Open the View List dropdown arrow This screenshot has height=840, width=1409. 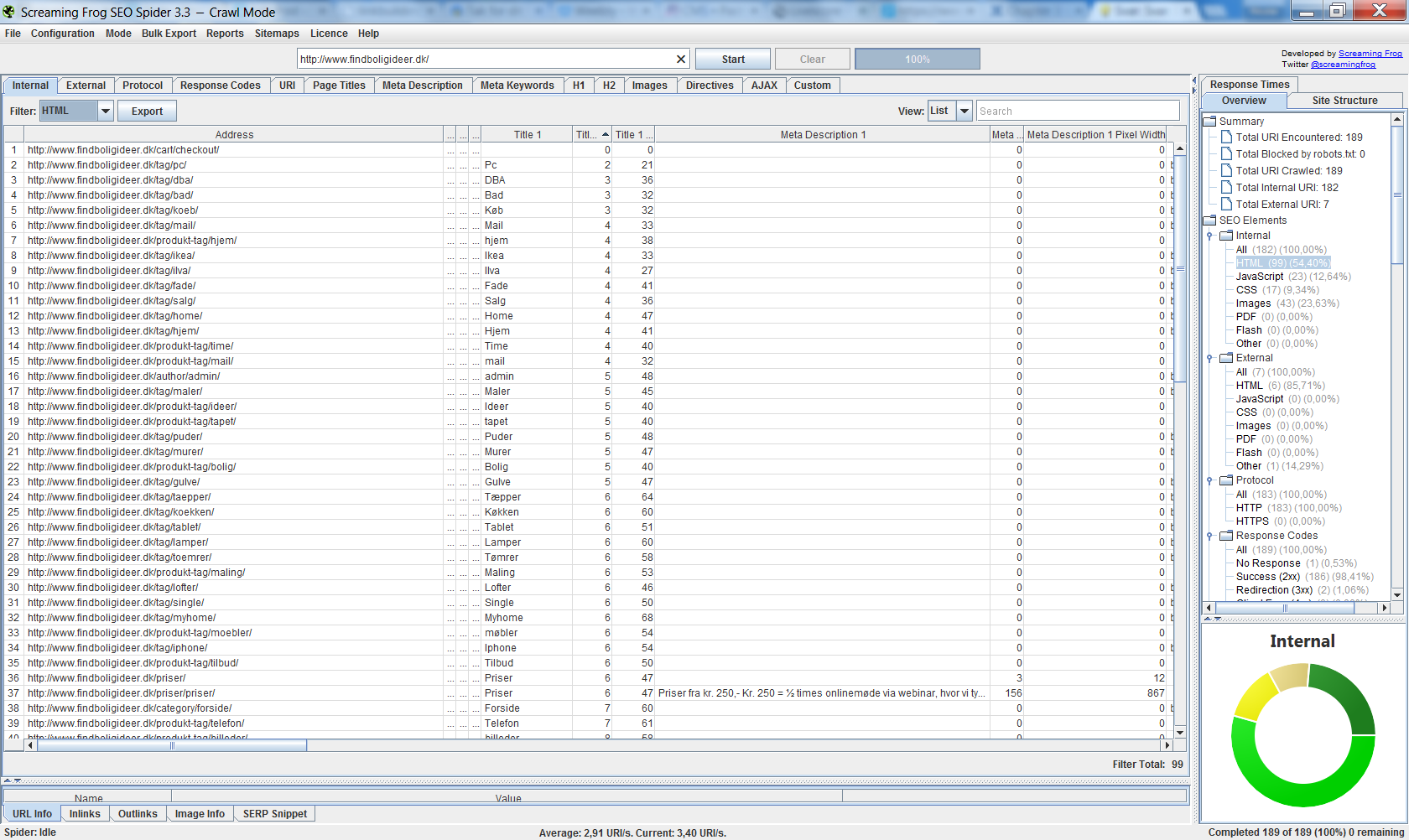click(964, 111)
